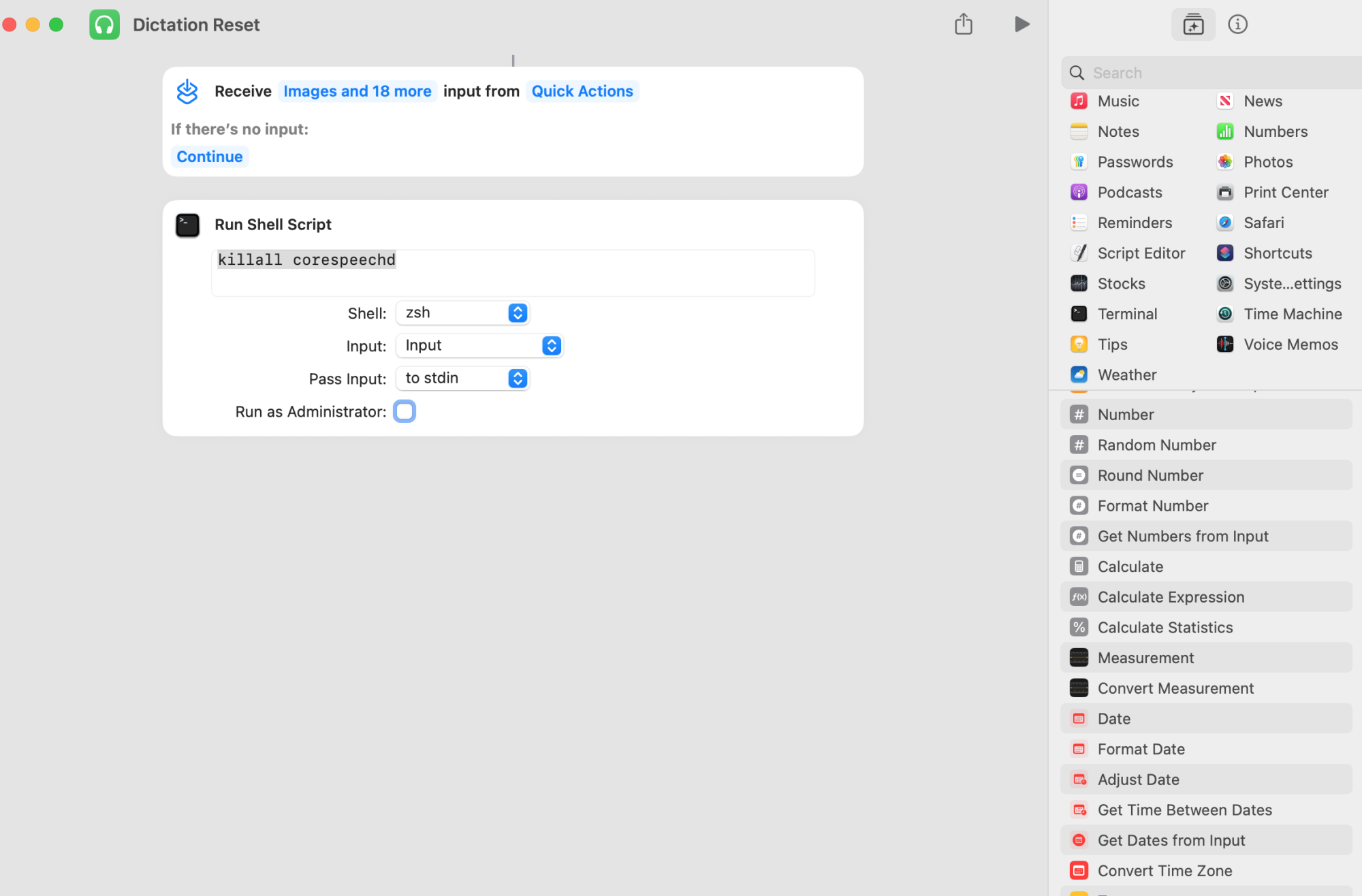Choose Script Editor from the apps list
The image size is (1362, 896).
tap(1141, 253)
